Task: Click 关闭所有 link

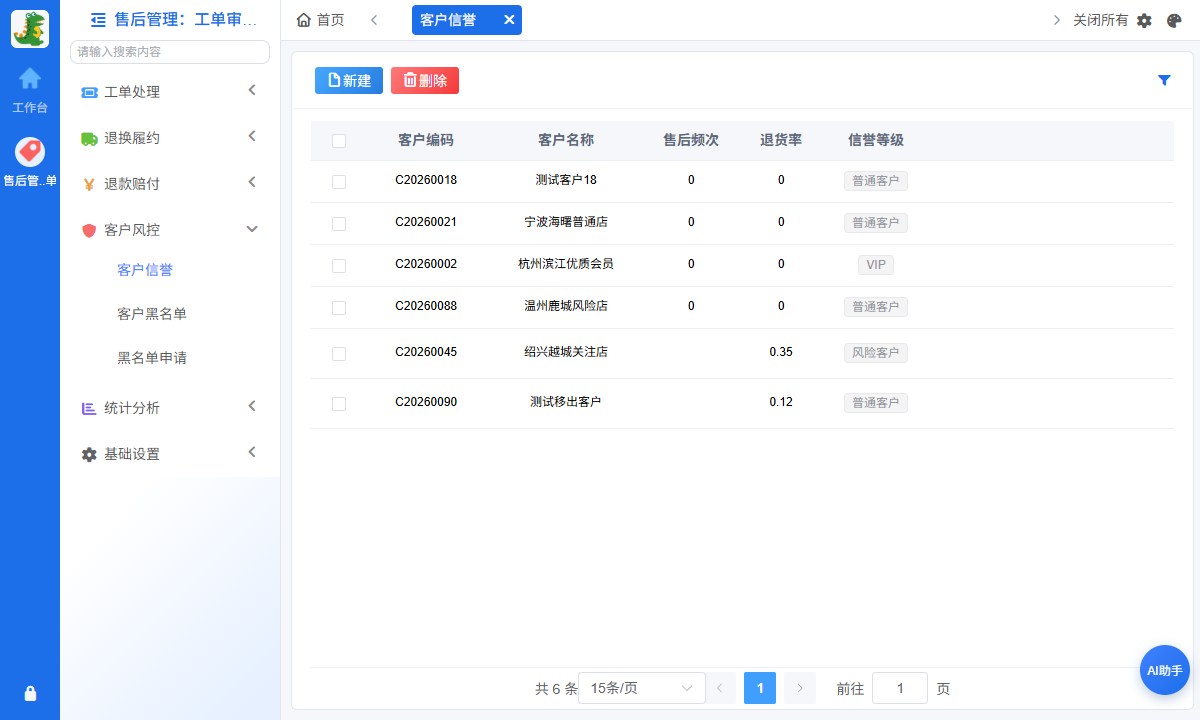Action: 1100,20
